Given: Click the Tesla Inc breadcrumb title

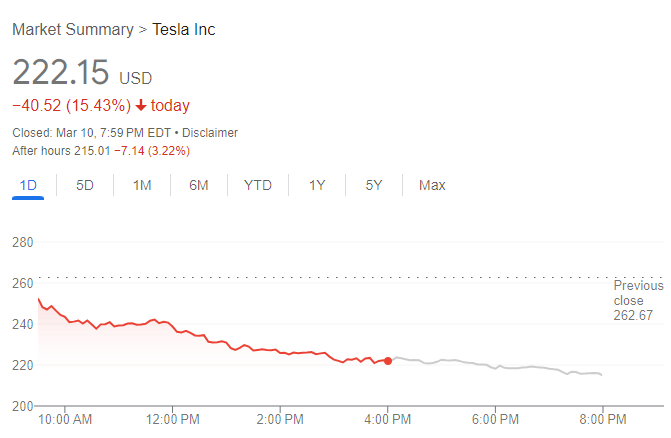Looking at the screenshot, I should click(x=183, y=30).
